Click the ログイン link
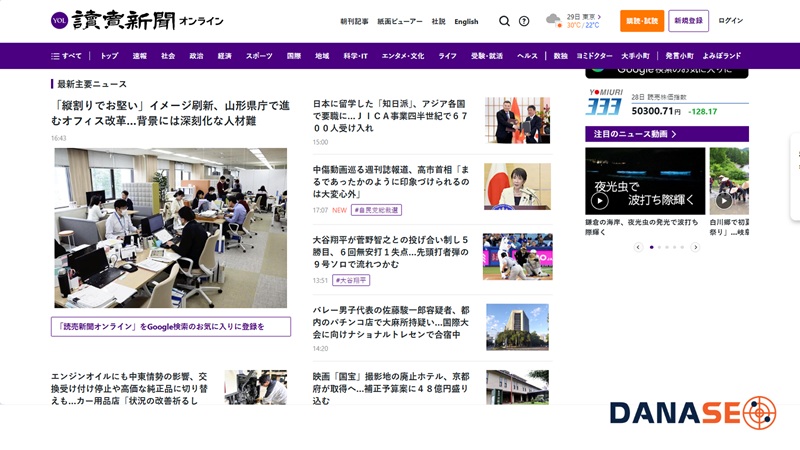This screenshot has height=450, width=800. [x=731, y=21]
